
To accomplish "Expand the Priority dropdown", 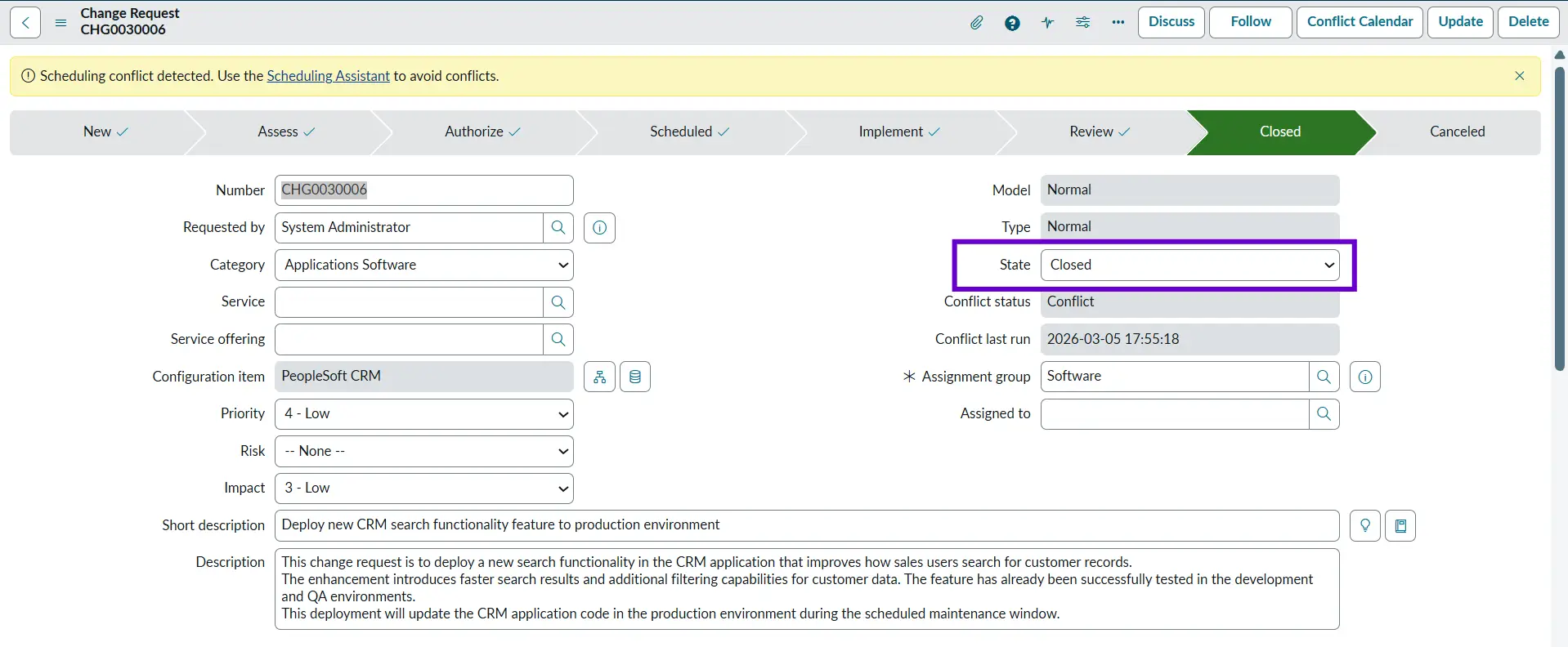I will [x=423, y=414].
